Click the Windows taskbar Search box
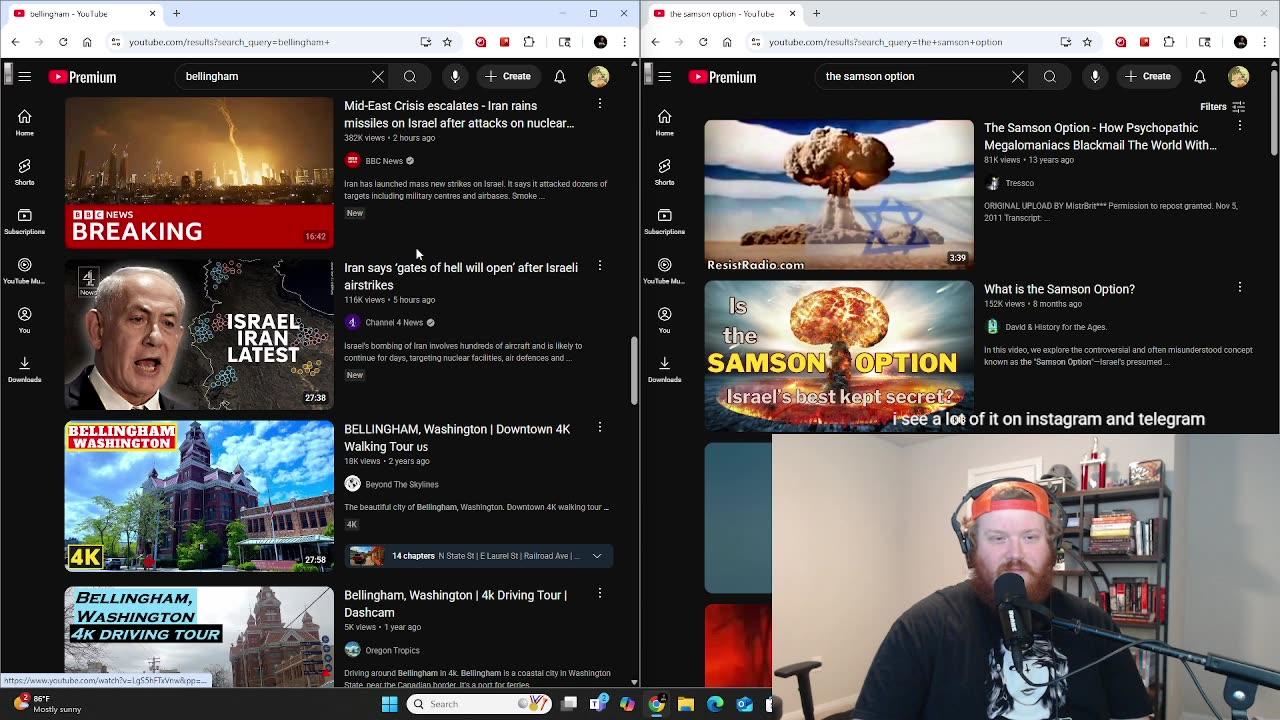Screen dimensions: 1280x720 (x=480, y=704)
